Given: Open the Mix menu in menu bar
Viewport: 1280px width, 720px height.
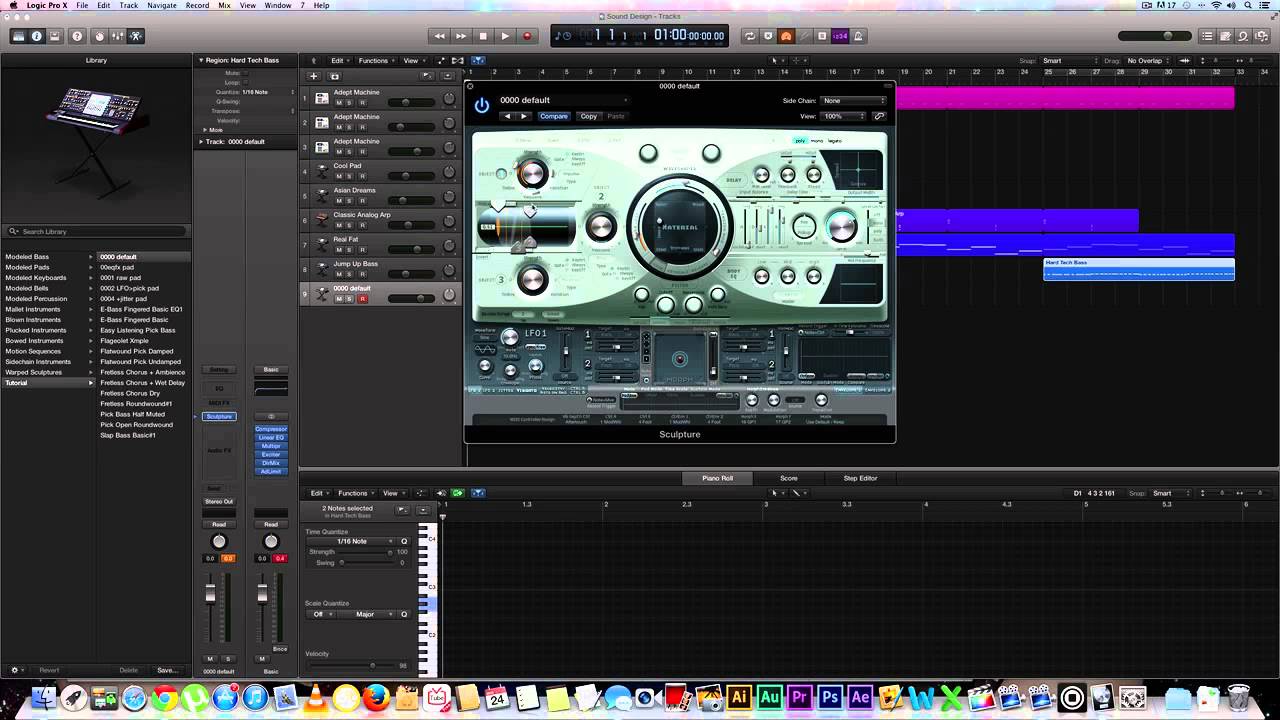Looking at the screenshot, I should (224, 5).
